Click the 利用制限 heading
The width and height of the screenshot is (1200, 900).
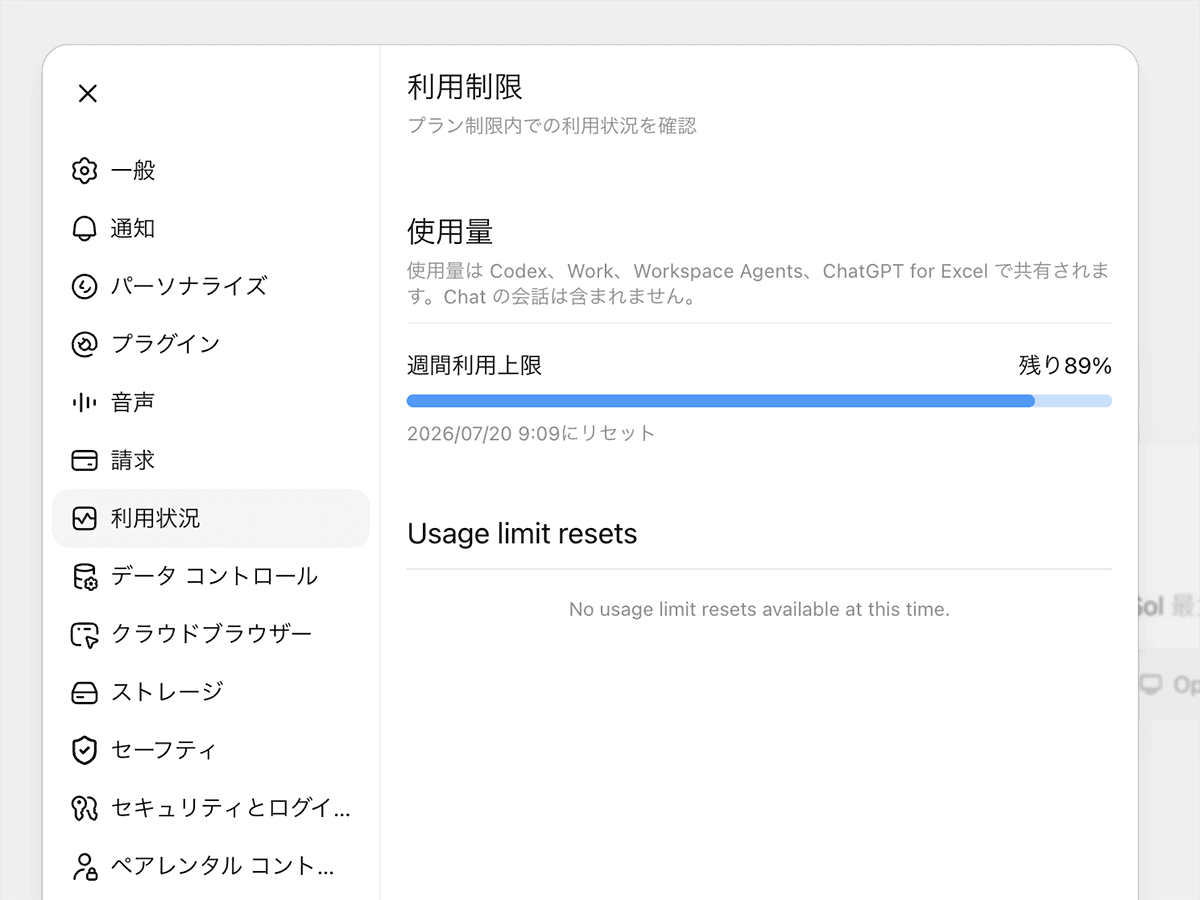coord(465,87)
